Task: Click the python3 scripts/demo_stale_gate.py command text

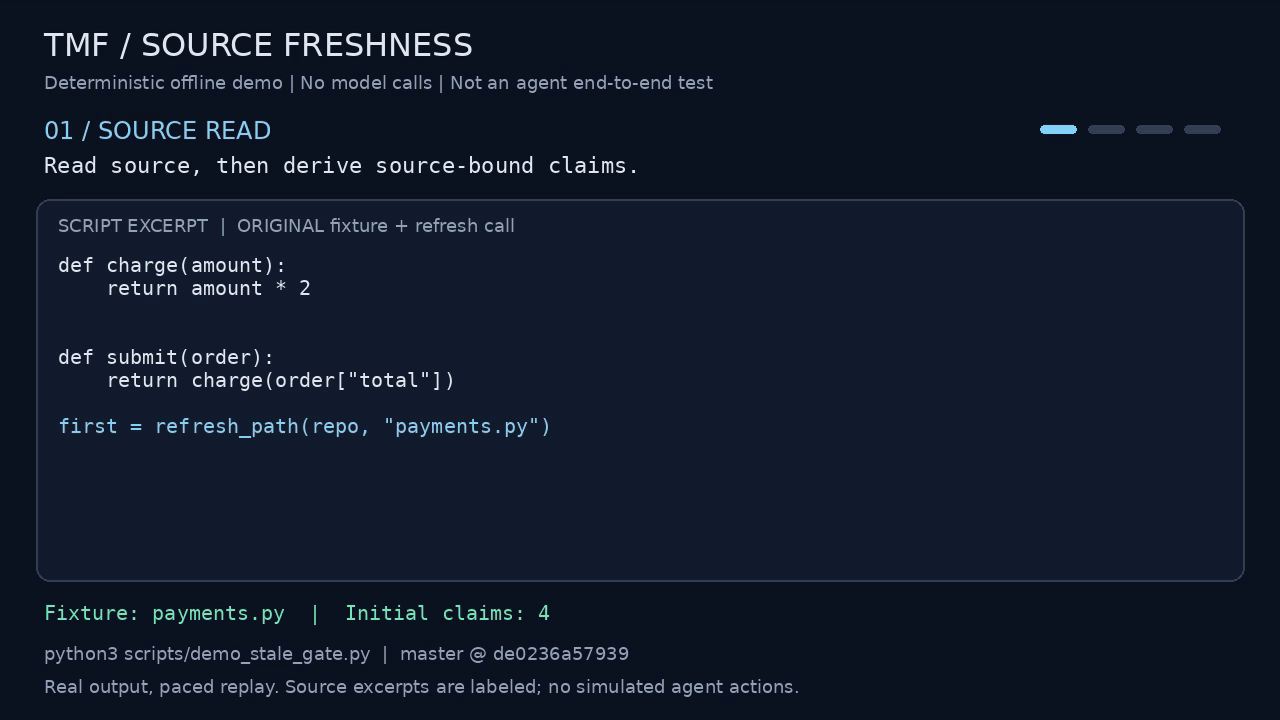Action: coord(207,654)
